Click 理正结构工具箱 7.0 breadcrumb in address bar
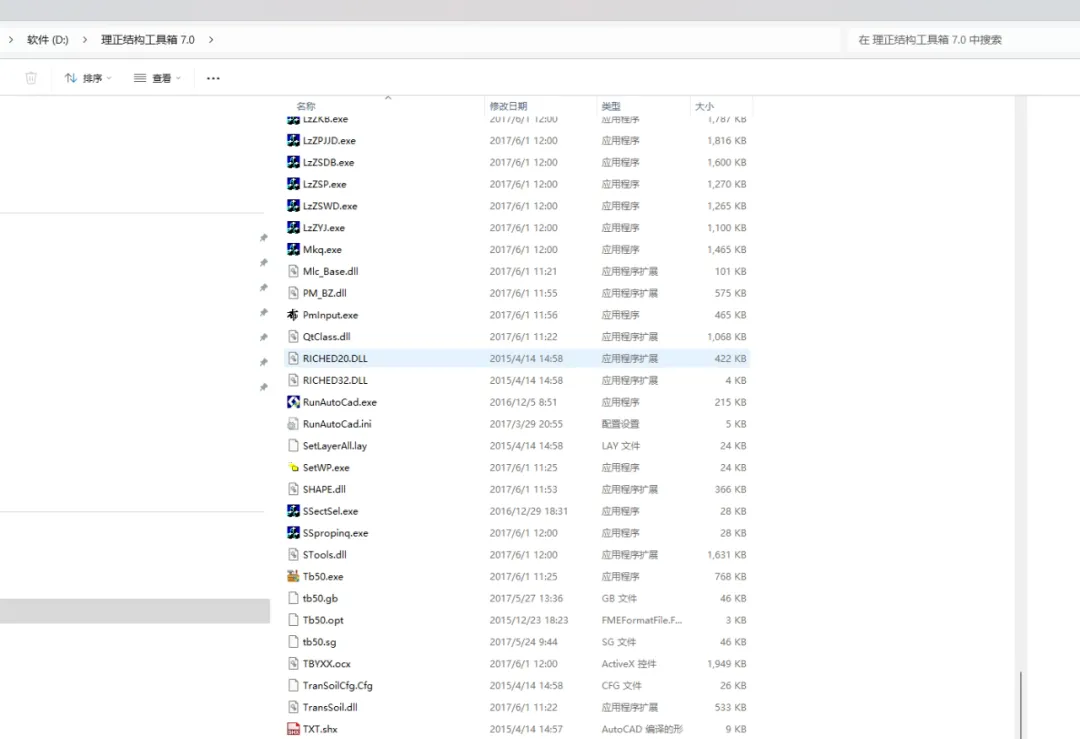Image resolution: width=1080 pixels, height=739 pixels. pos(148,40)
